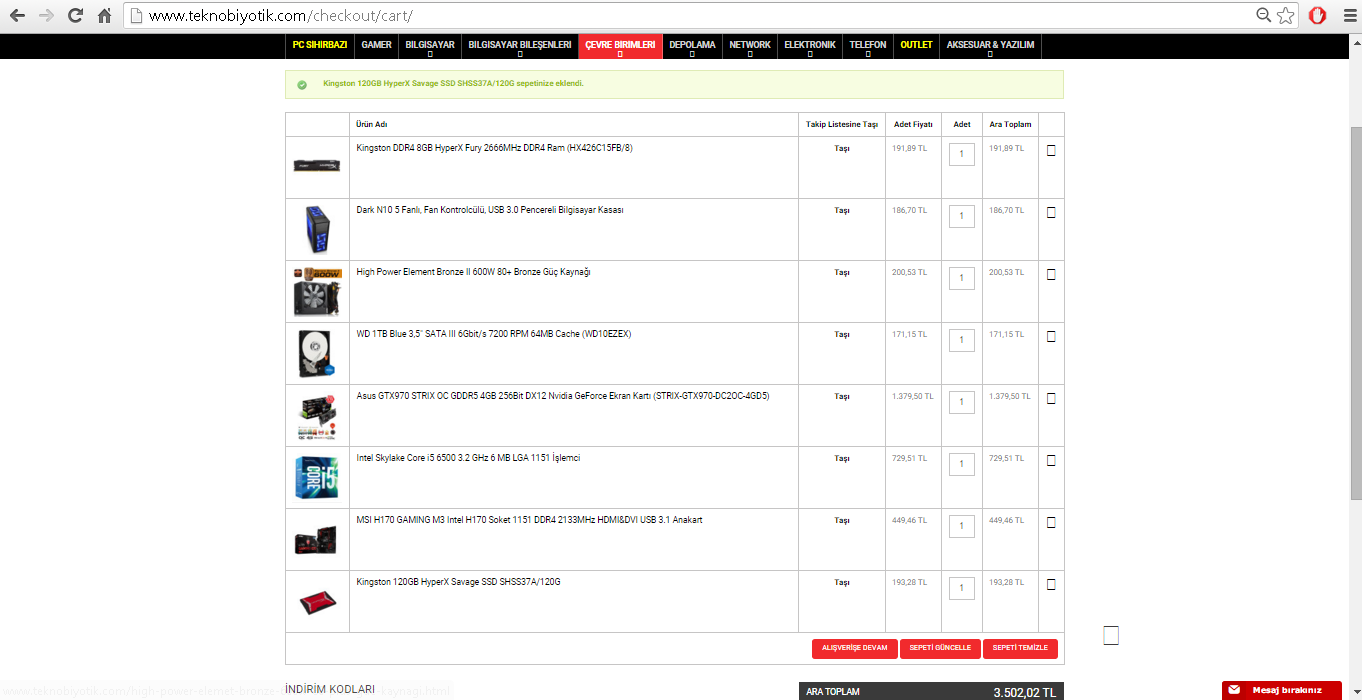Open Asus GTX970 STRIX graphics card thumbnail
The width and height of the screenshot is (1362, 700).
click(x=317, y=415)
